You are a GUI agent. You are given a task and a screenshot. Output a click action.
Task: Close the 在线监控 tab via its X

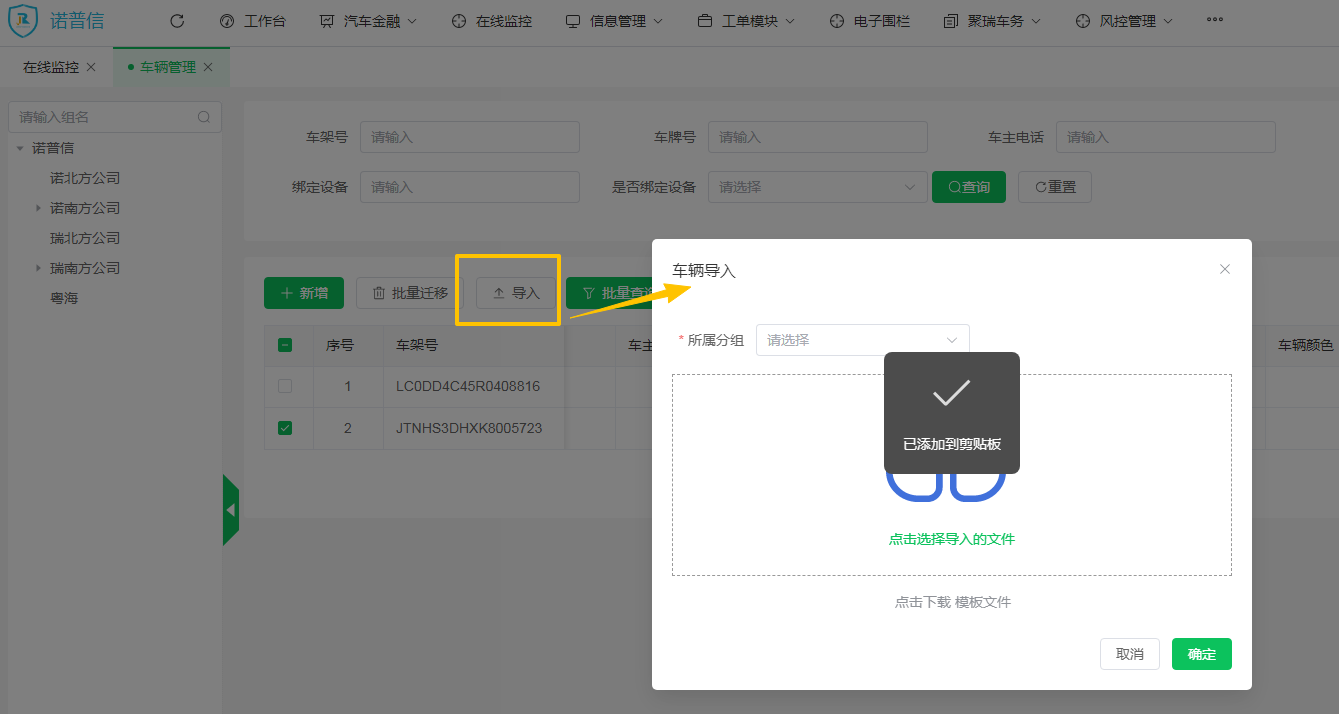[91, 67]
